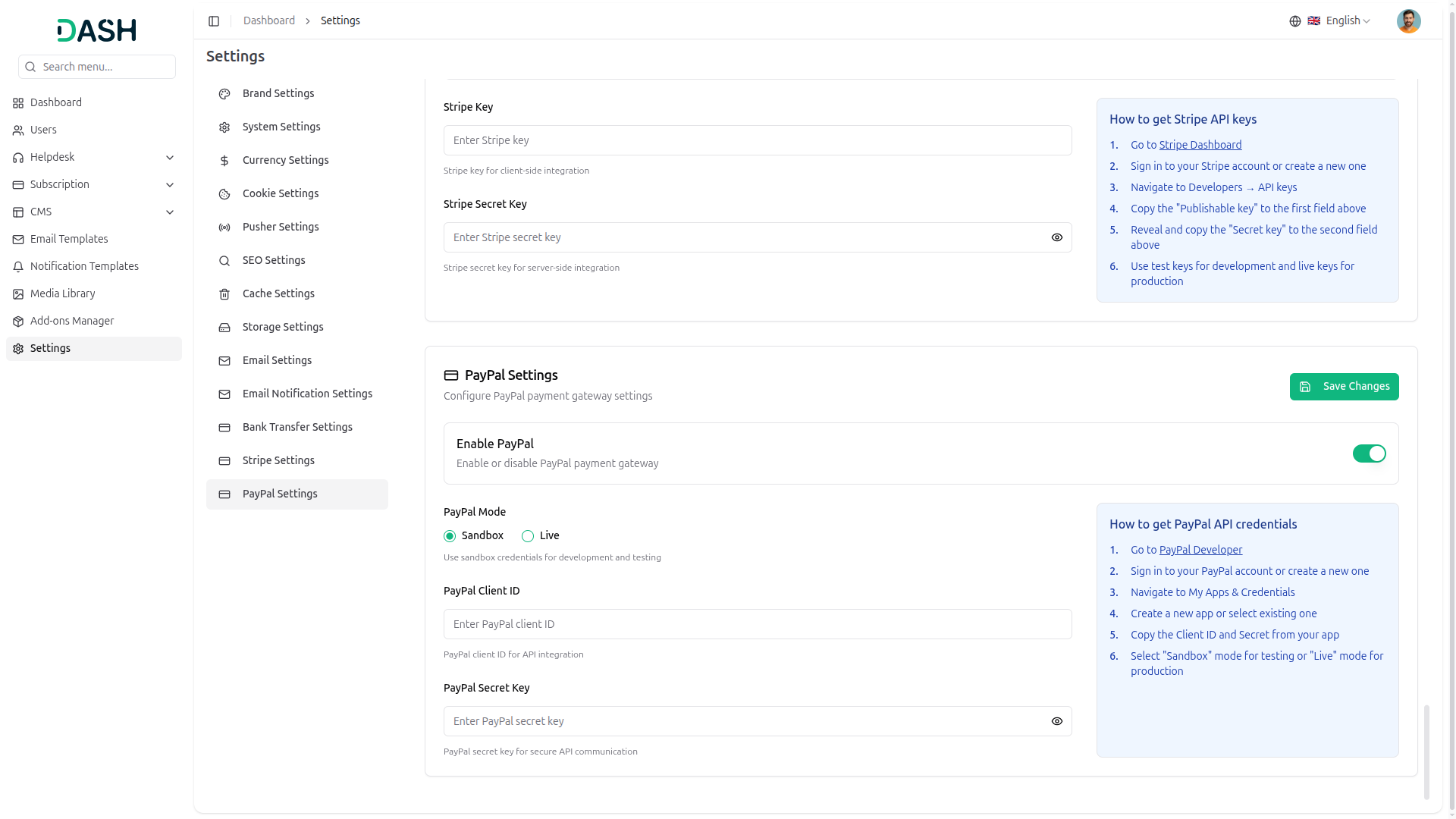Open the Stripe Settings tab
Viewport: 1456px width, 819px height.
pyautogui.click(x=278, y=460)
